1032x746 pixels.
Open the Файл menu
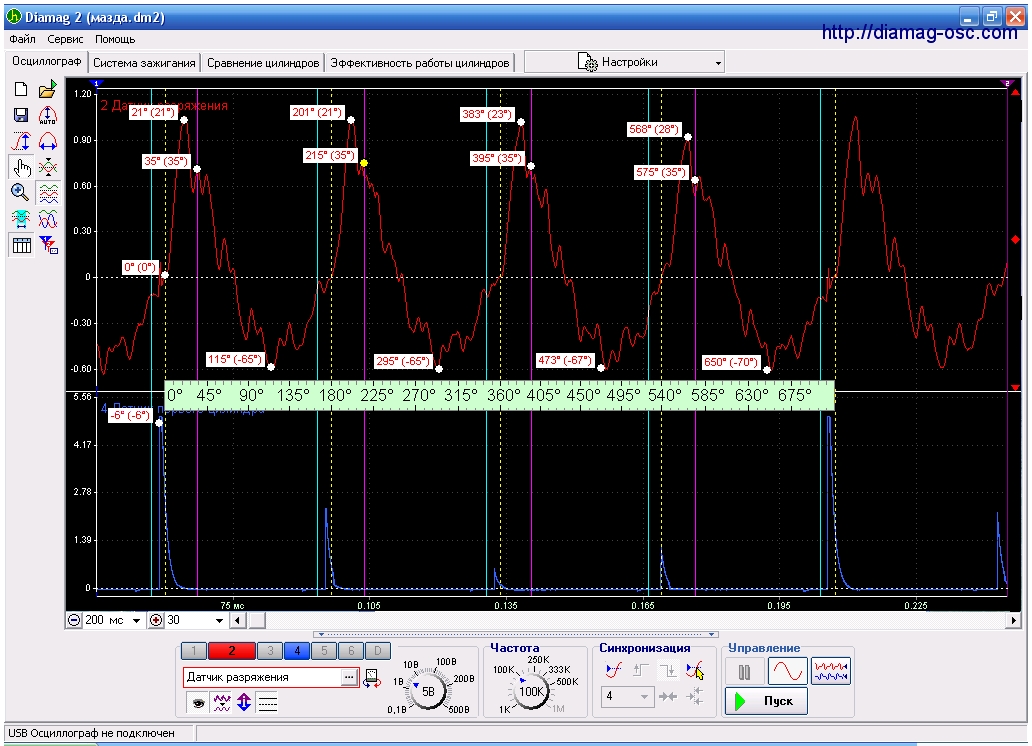pos(22,39)
